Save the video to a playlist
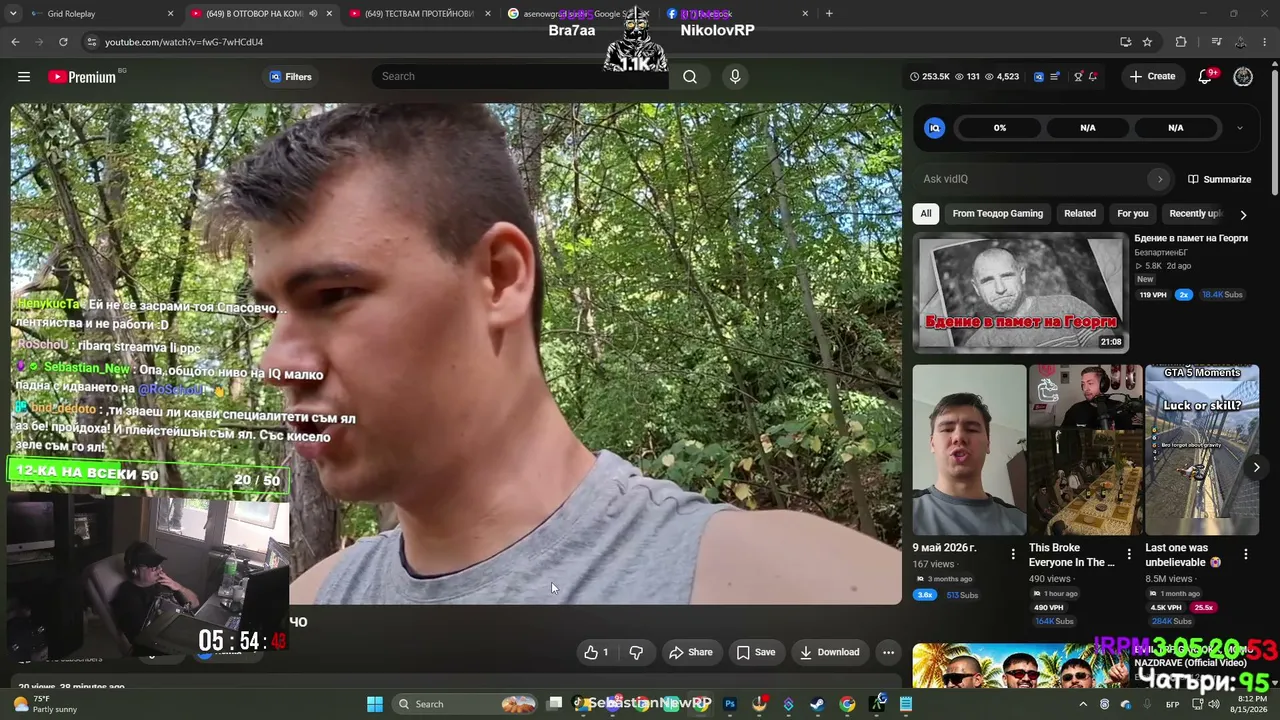 pyautogui.click(x=756, y=652)
